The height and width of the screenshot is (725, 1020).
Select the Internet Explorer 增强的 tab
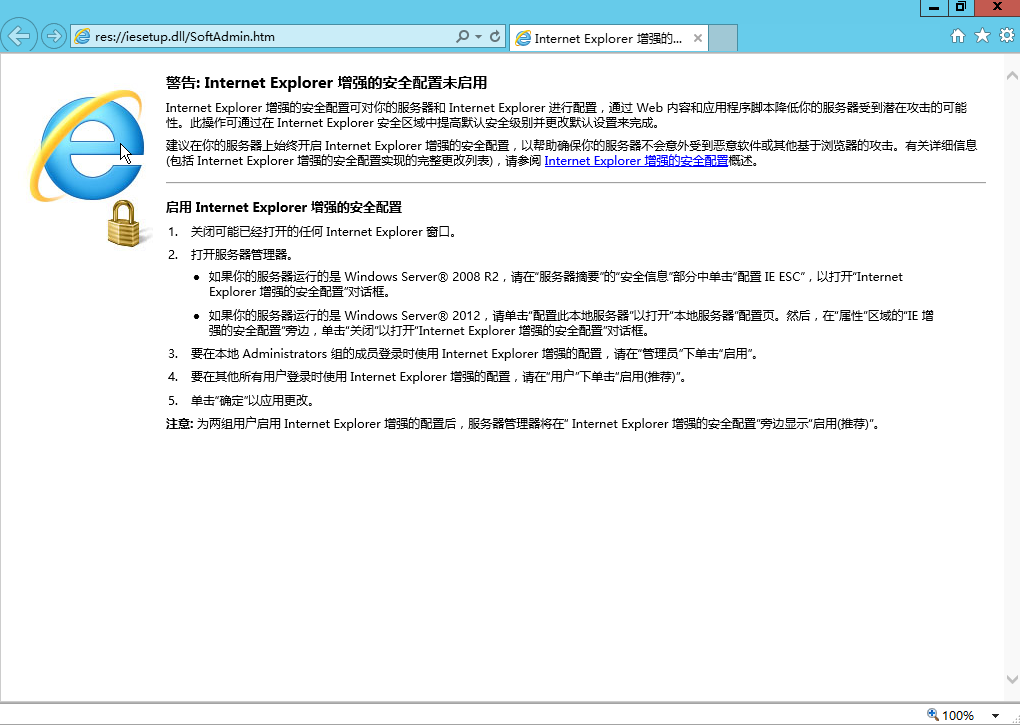point(609,38)
